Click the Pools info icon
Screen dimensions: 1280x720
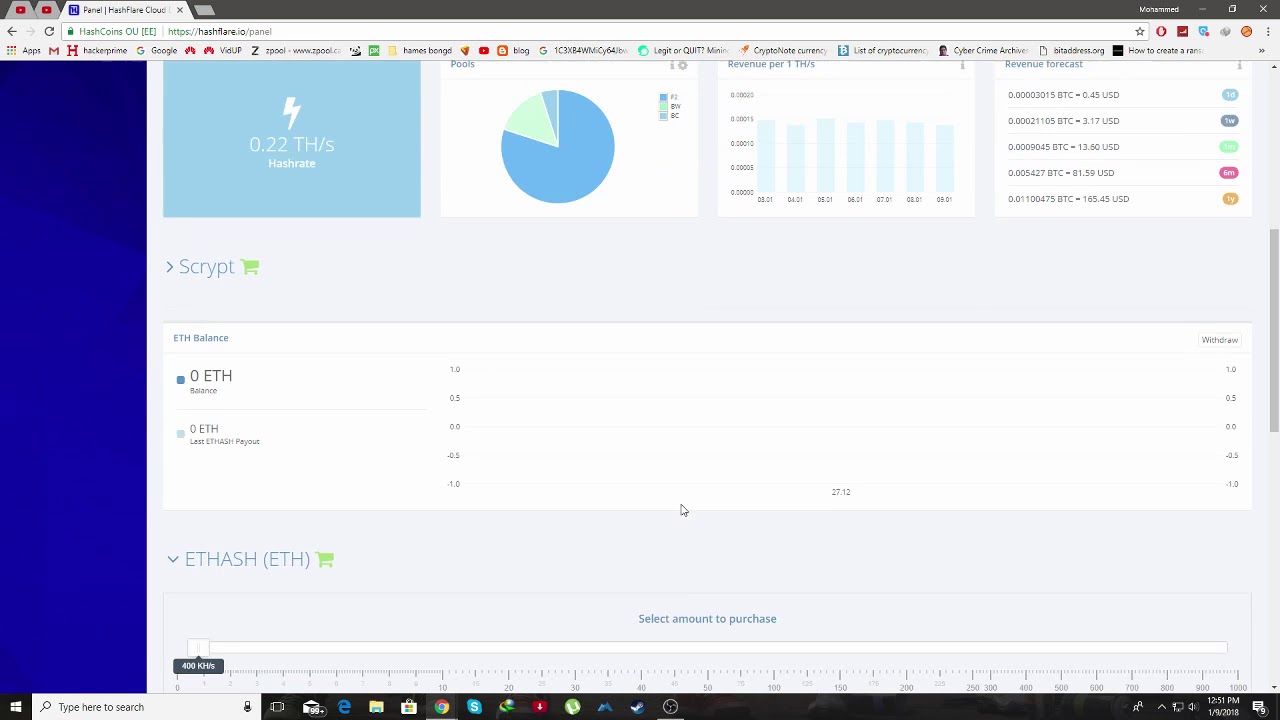point(672,66)
